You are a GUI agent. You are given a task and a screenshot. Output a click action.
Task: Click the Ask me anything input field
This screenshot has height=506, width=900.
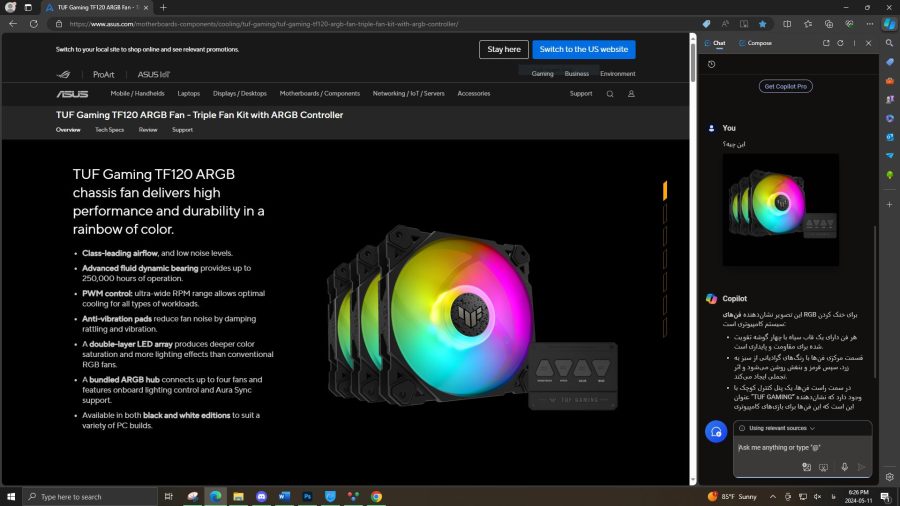pos(790,447)
